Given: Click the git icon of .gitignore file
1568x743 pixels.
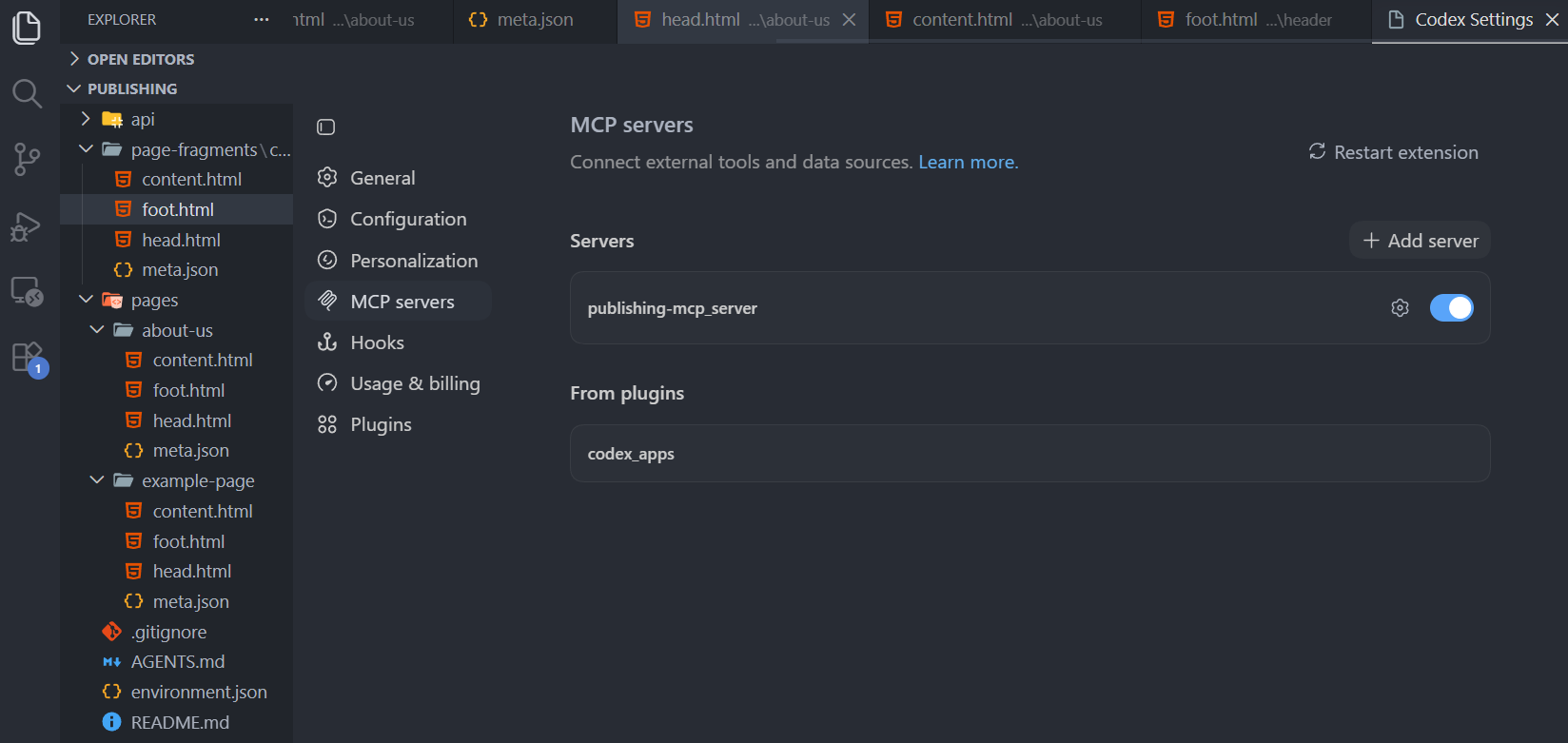Looking at the screenshot, I should point(112,632).
